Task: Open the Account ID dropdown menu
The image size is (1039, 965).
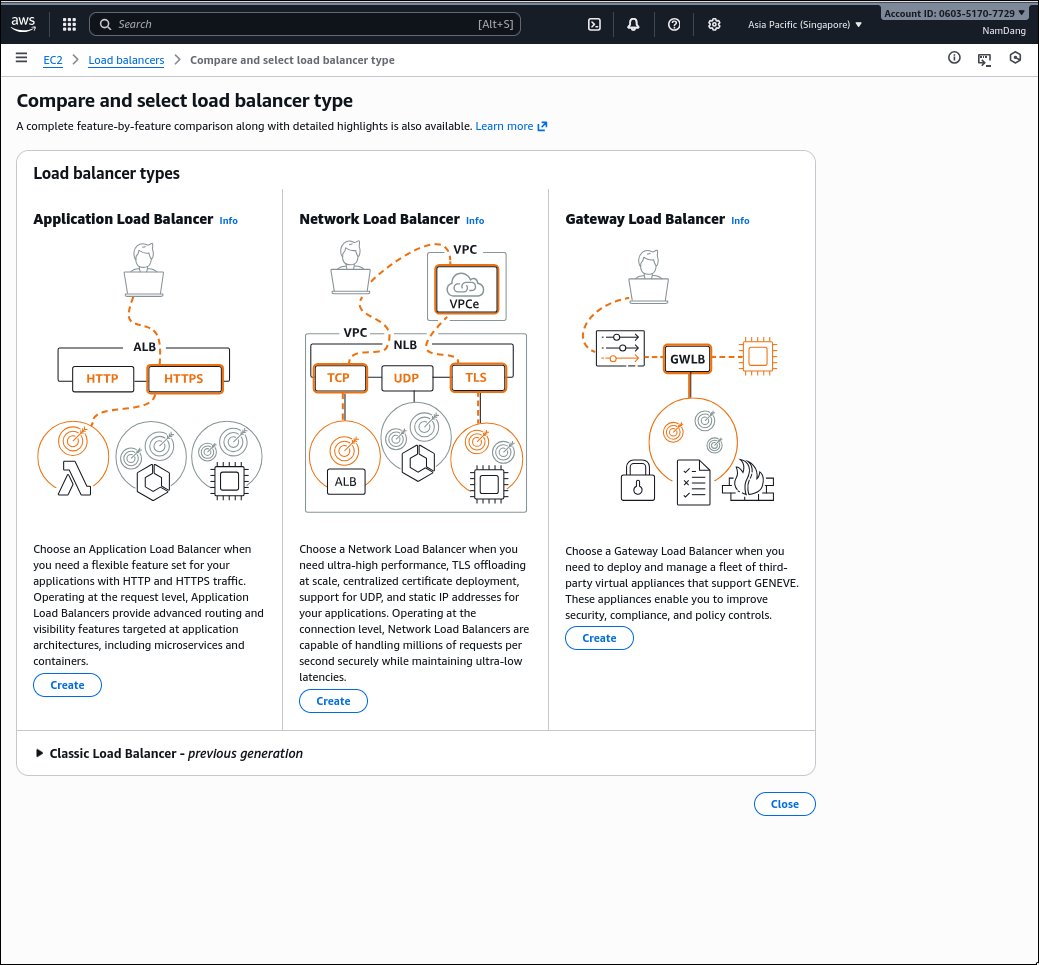Action: coord(954,13)
